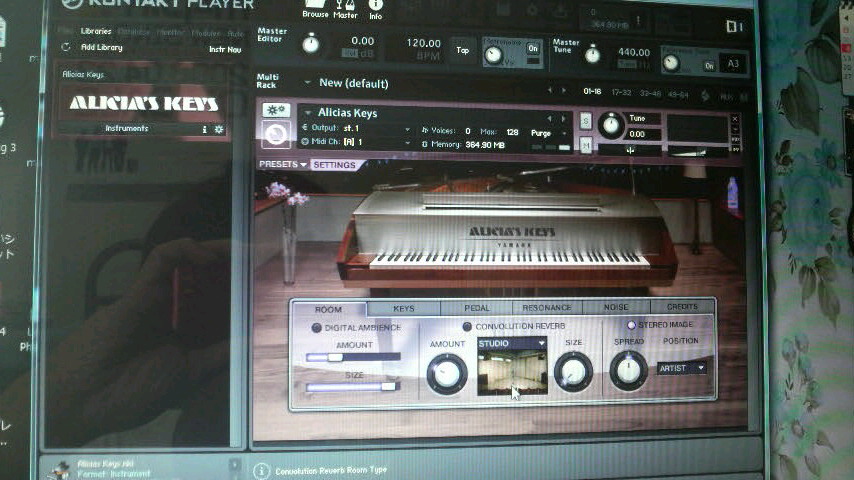Screen dimensions: 854x480
Task: Switch to the PEDAL tab
Action: 477,308
